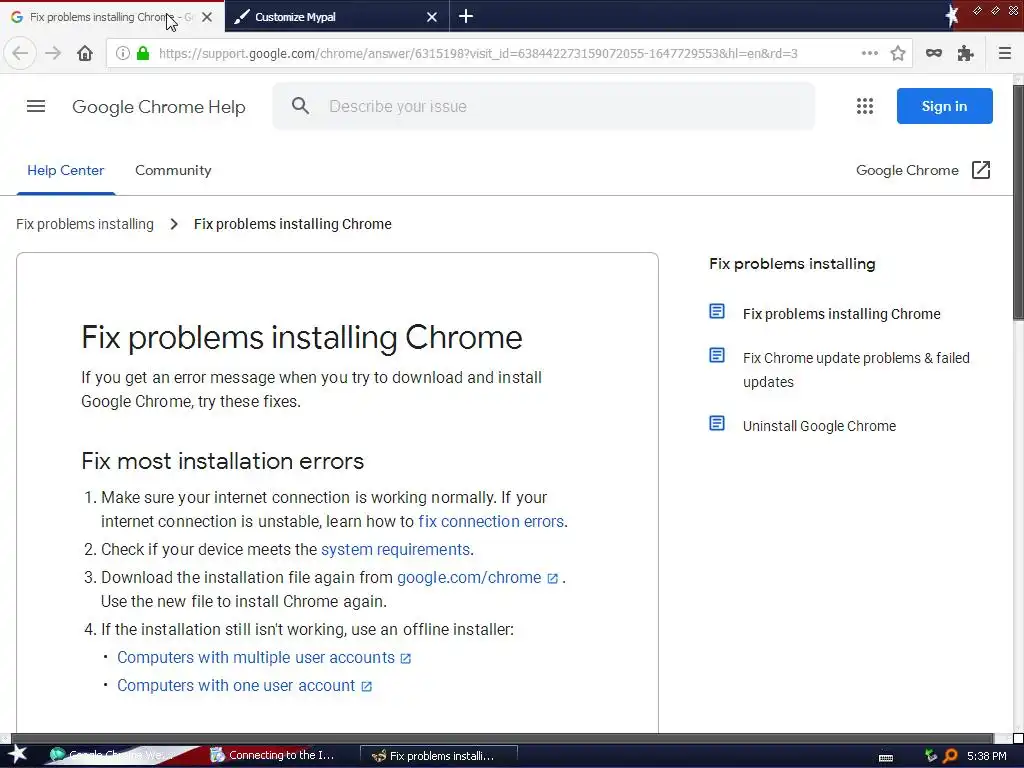Click the orange magnifier tray icon
1024x768 pixels.
click(x=950, y=756)
